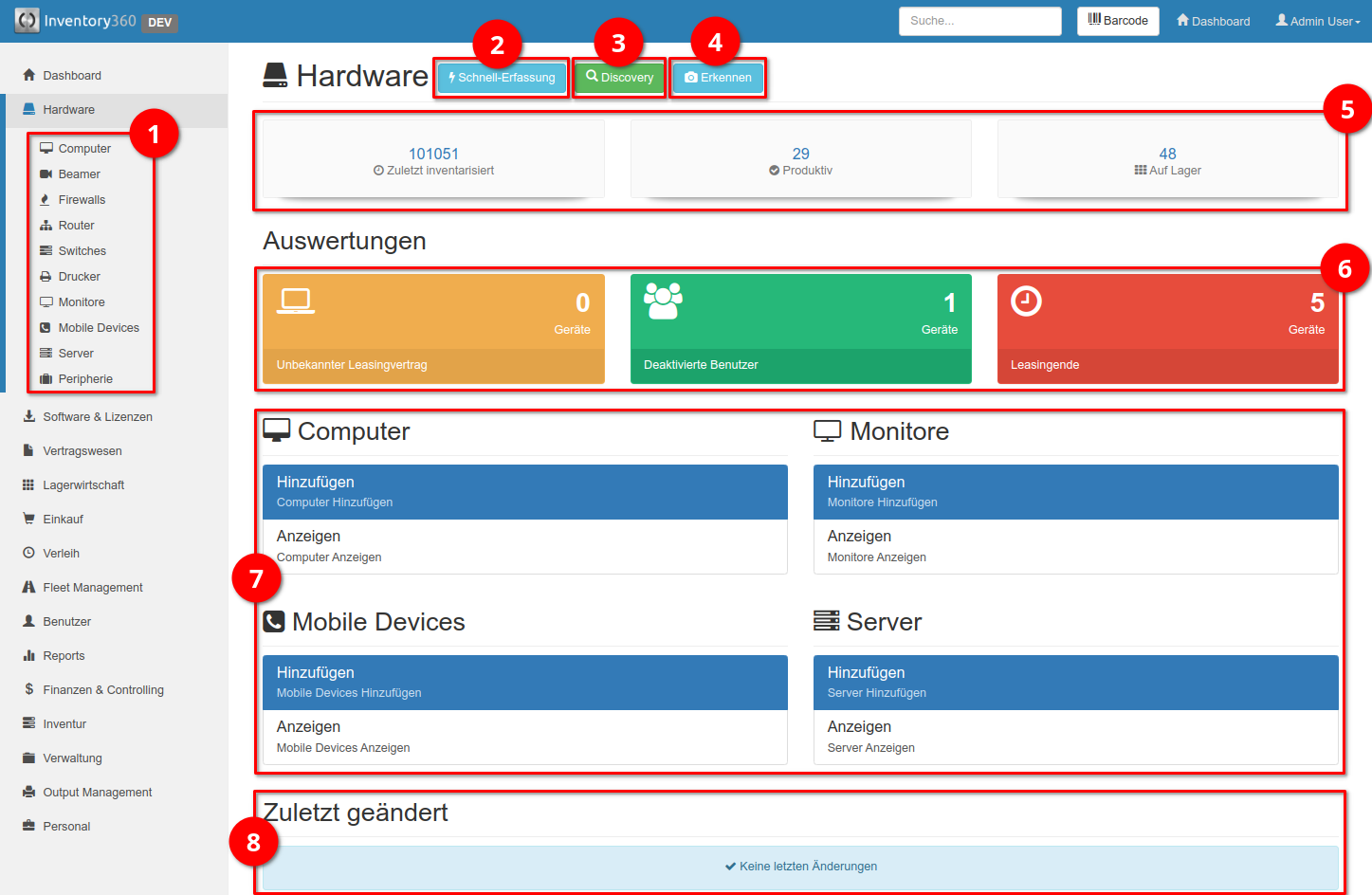Screen dimensions: 1372x895
Task: Select Hardware in the sidebar menu
Action: (67, 109)
